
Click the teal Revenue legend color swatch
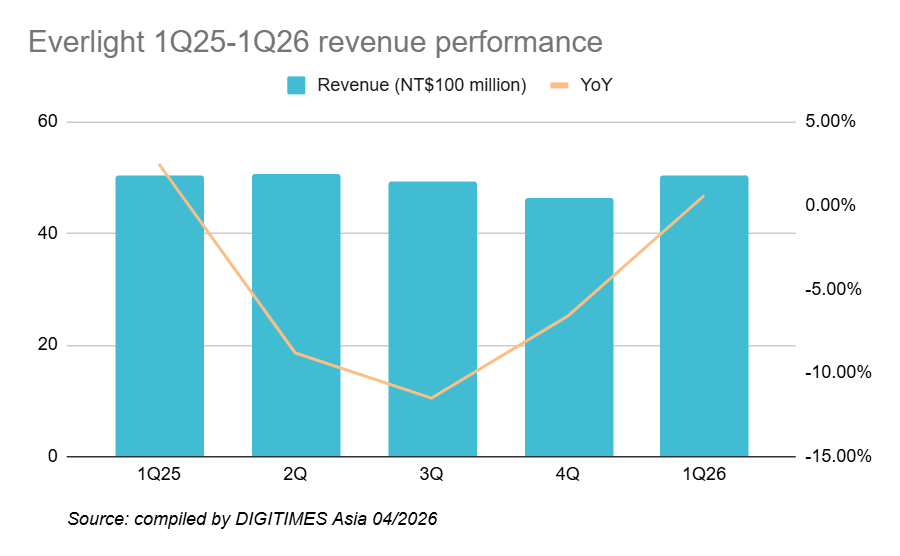(x=296, y=85)
